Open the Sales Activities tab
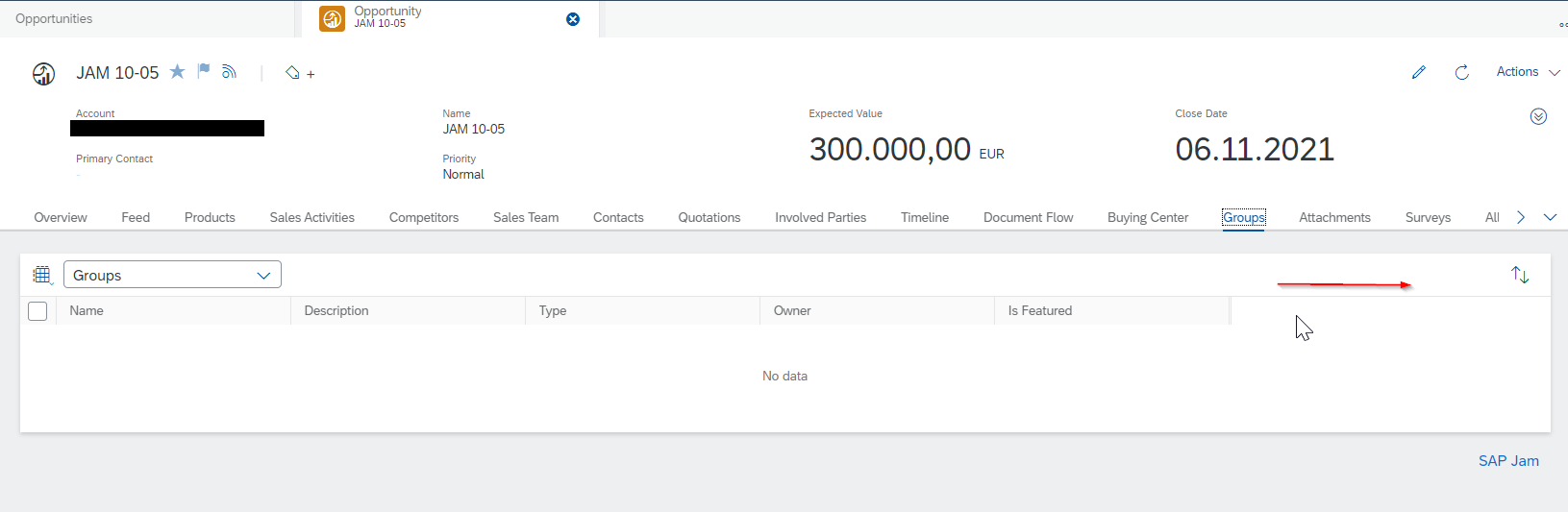 click(311, 217)
